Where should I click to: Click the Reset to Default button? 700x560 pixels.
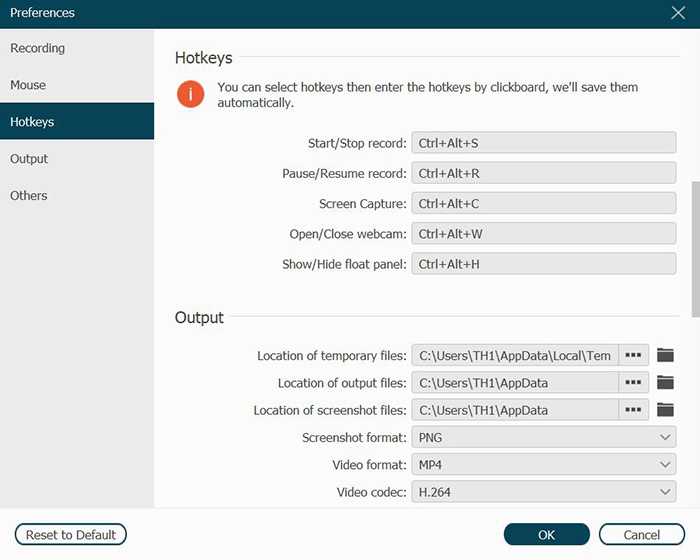coord(71,535)
